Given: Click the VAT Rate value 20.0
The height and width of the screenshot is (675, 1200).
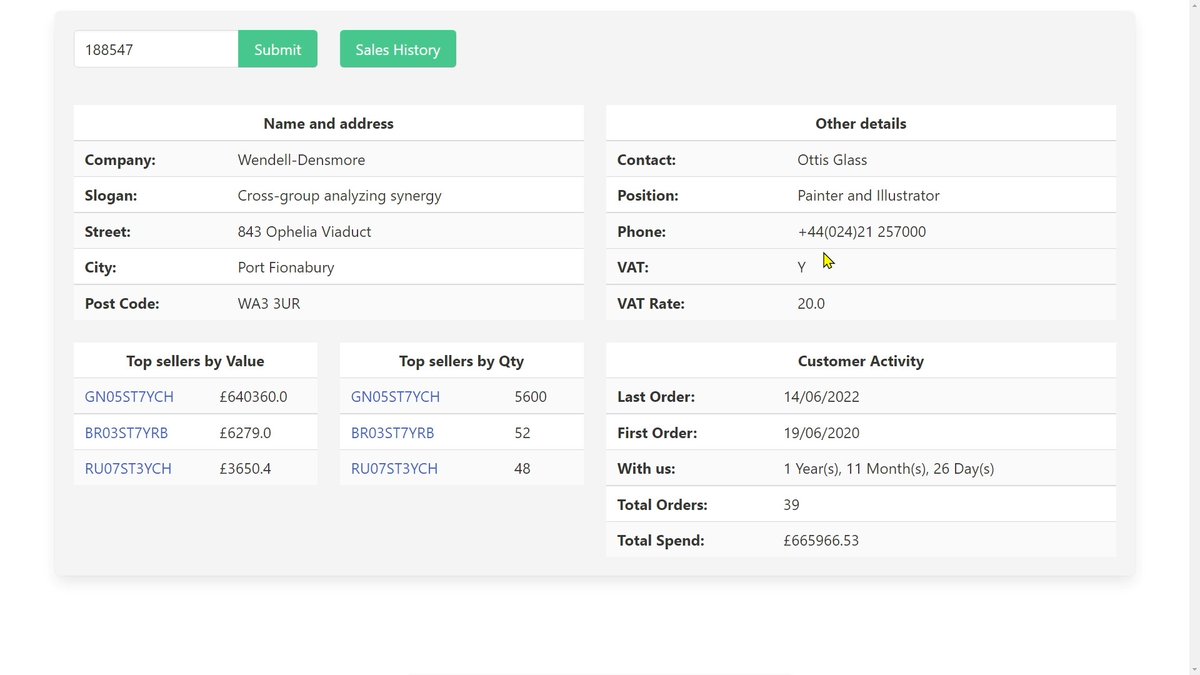Looking at the screenshot, I should (811, 304).
